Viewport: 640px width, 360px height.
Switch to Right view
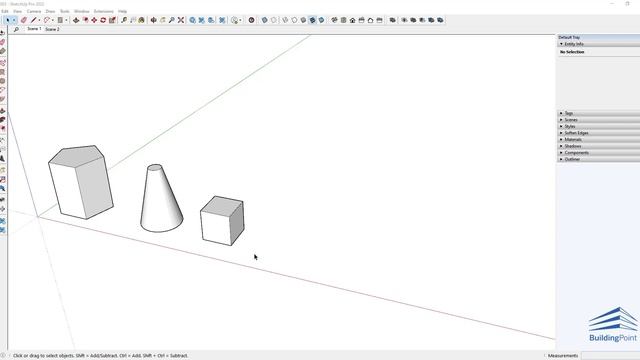[x=361, y=20]
